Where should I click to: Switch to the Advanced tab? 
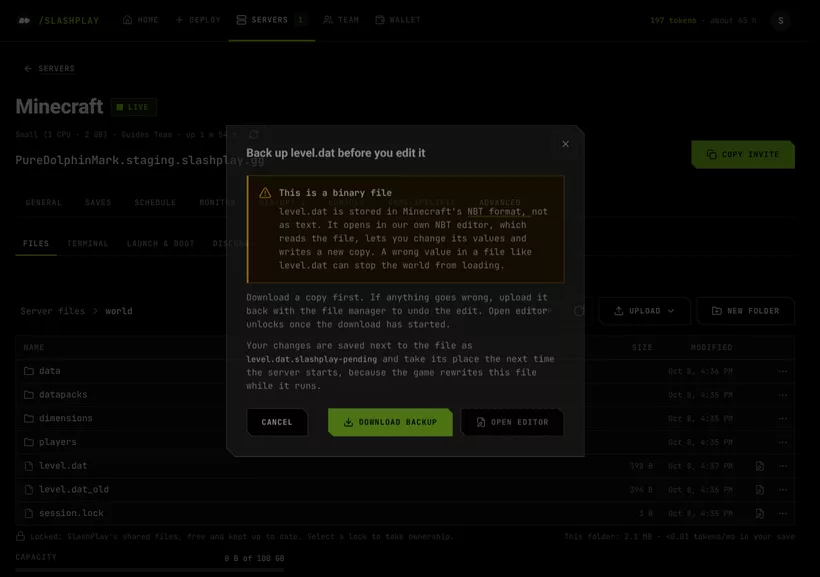499,202
